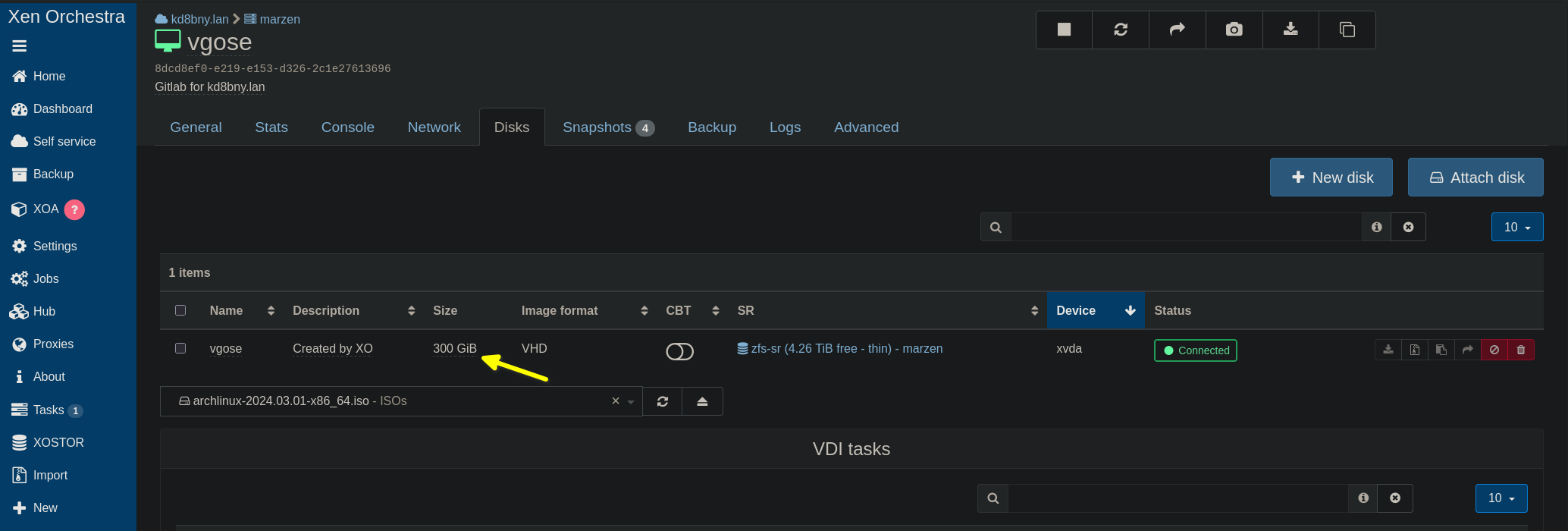The width and height of the screenshot is (1568, 531).
Task: Disconnect the xvda disk using red ban icon
Action: pos(1494,350)
